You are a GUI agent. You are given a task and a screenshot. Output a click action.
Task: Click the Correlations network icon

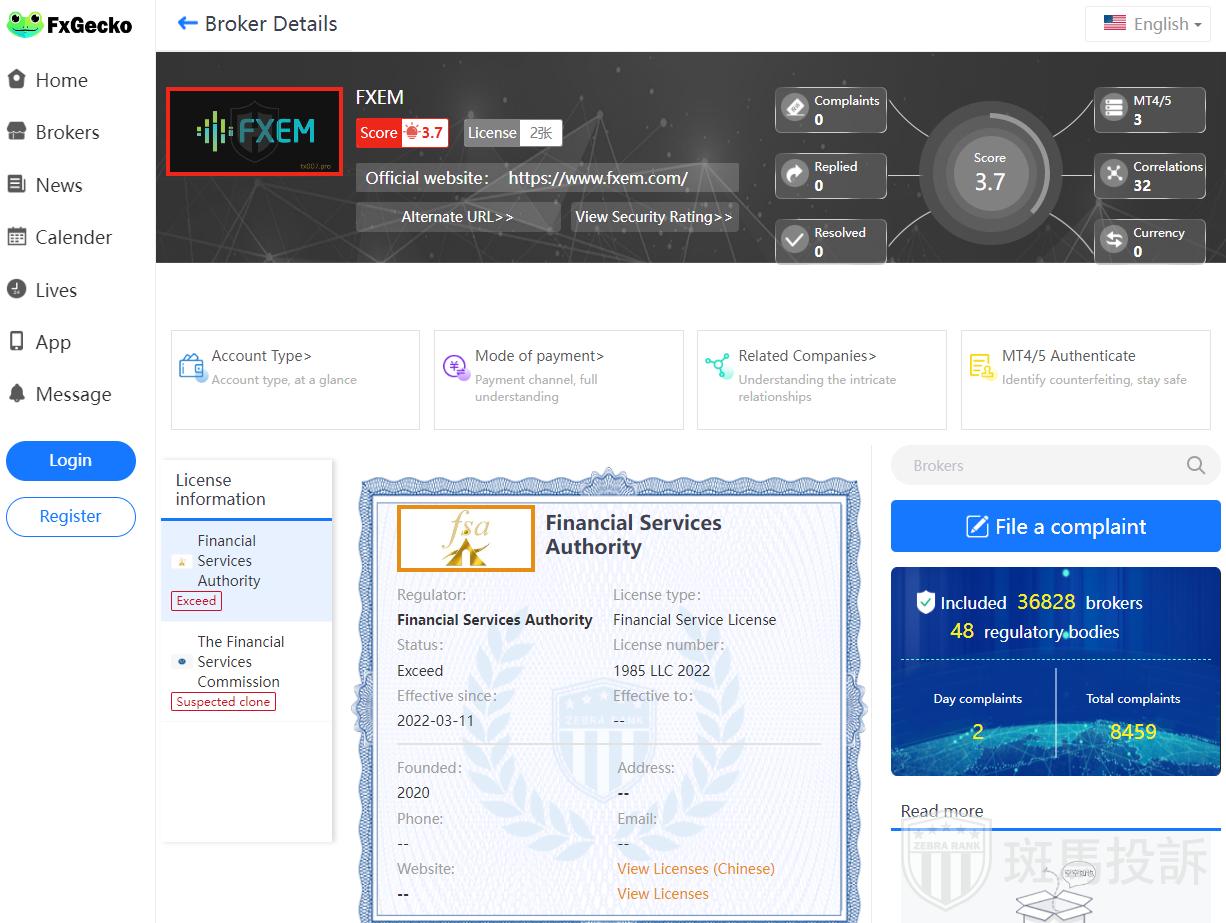click(1113, 174)
